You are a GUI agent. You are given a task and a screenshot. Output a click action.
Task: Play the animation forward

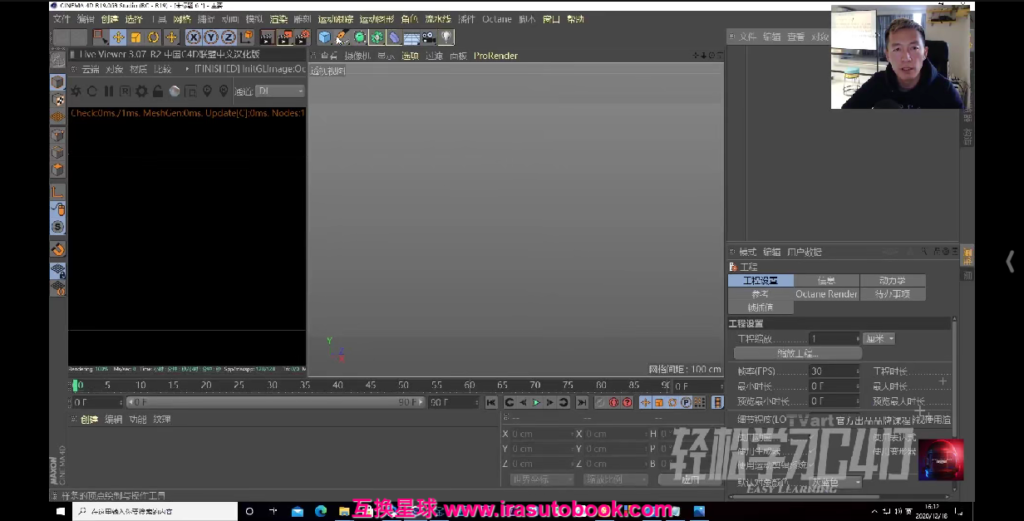coord(536,403)
